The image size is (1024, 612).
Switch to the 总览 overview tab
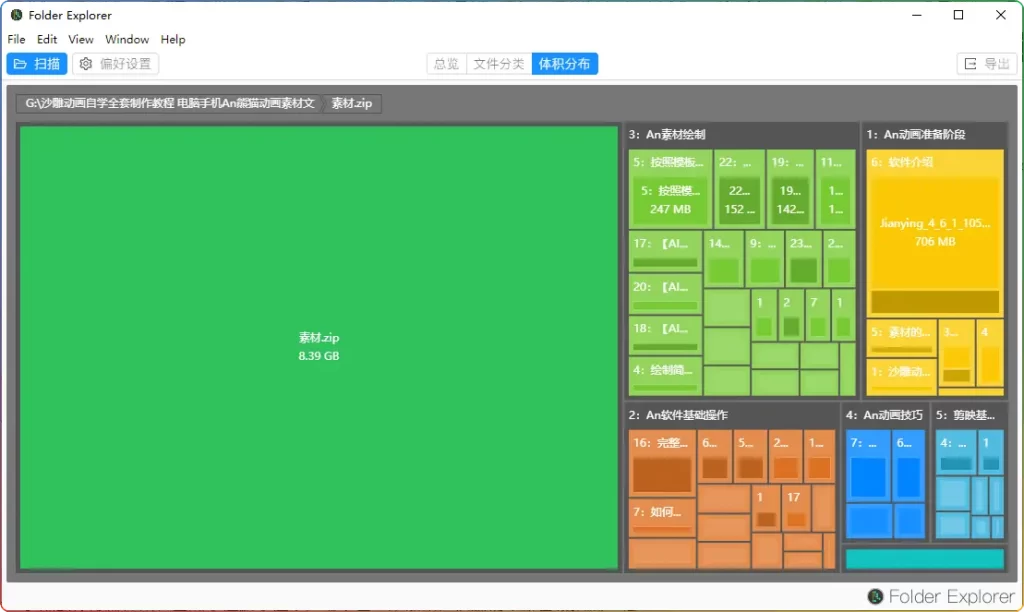pyautogui.click(x=446, y=64)
